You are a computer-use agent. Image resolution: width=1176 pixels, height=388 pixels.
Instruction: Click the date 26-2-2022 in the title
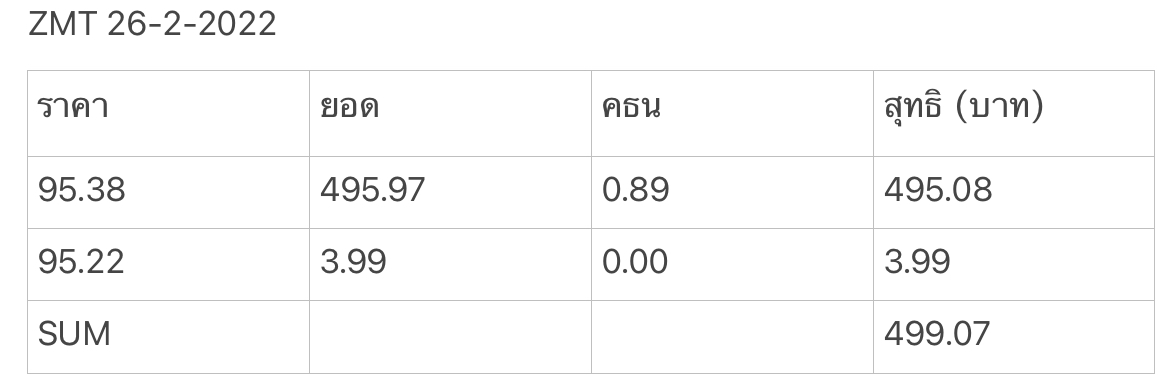(192, 24)
